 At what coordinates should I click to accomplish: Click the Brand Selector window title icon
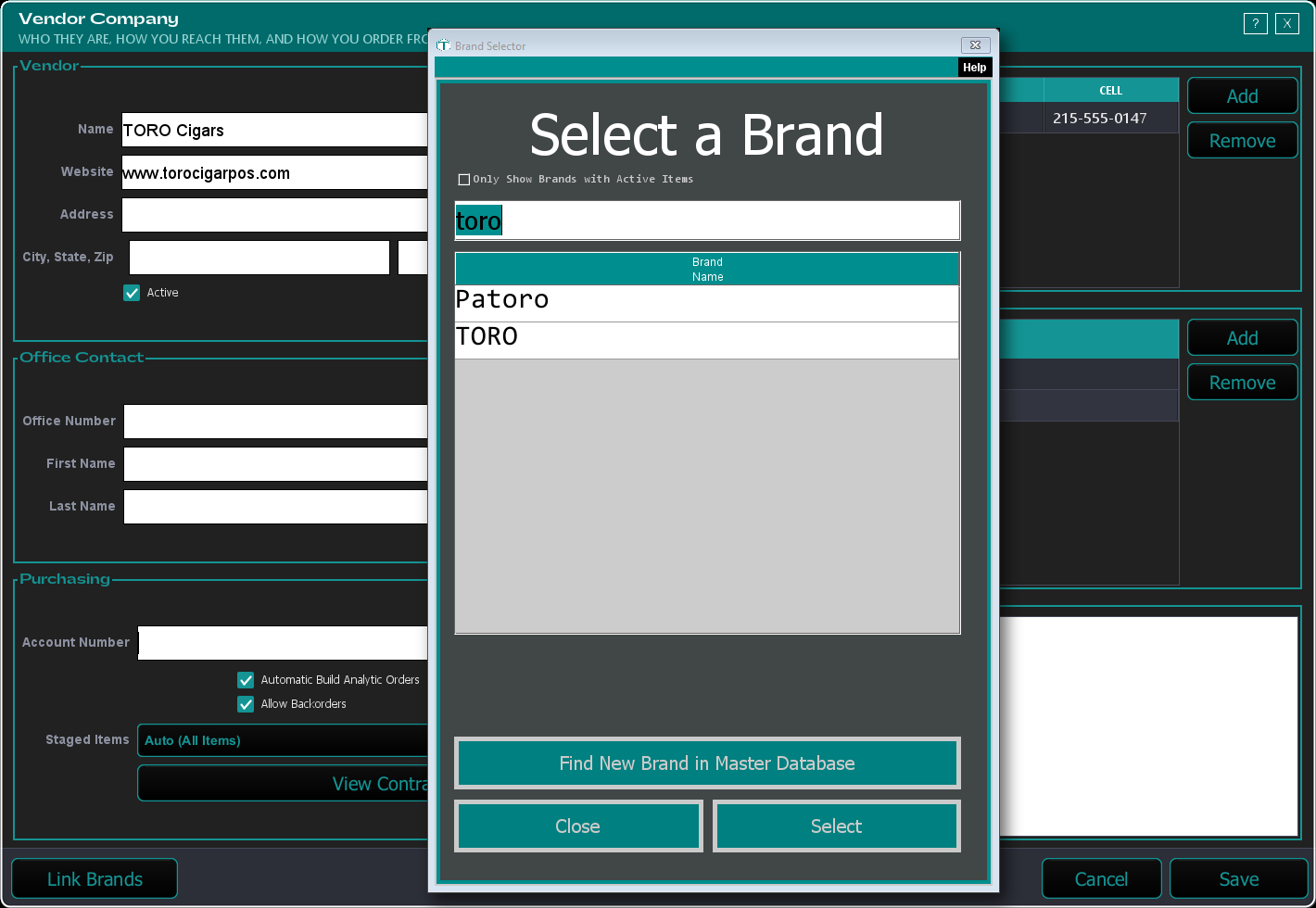click(x=444, y=45)
